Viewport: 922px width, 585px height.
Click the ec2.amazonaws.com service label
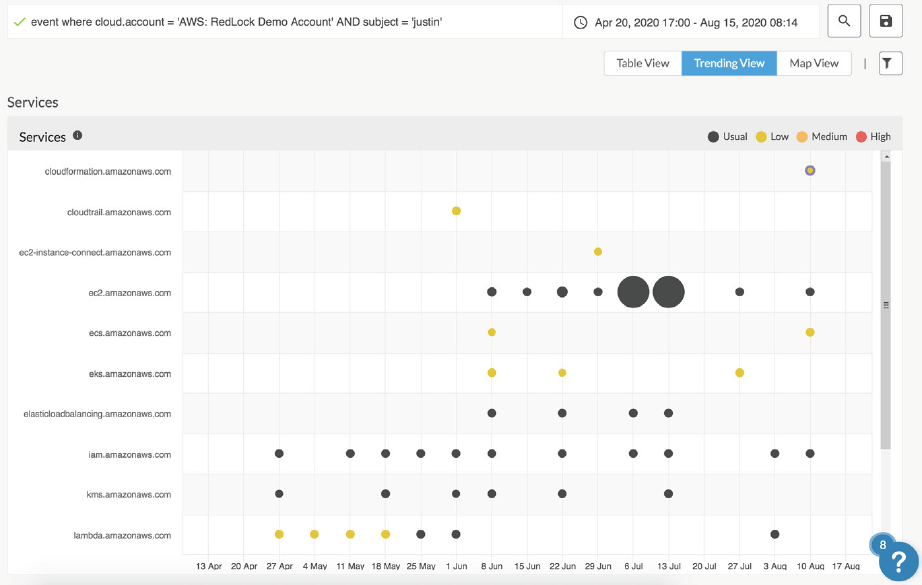point(129,293)
